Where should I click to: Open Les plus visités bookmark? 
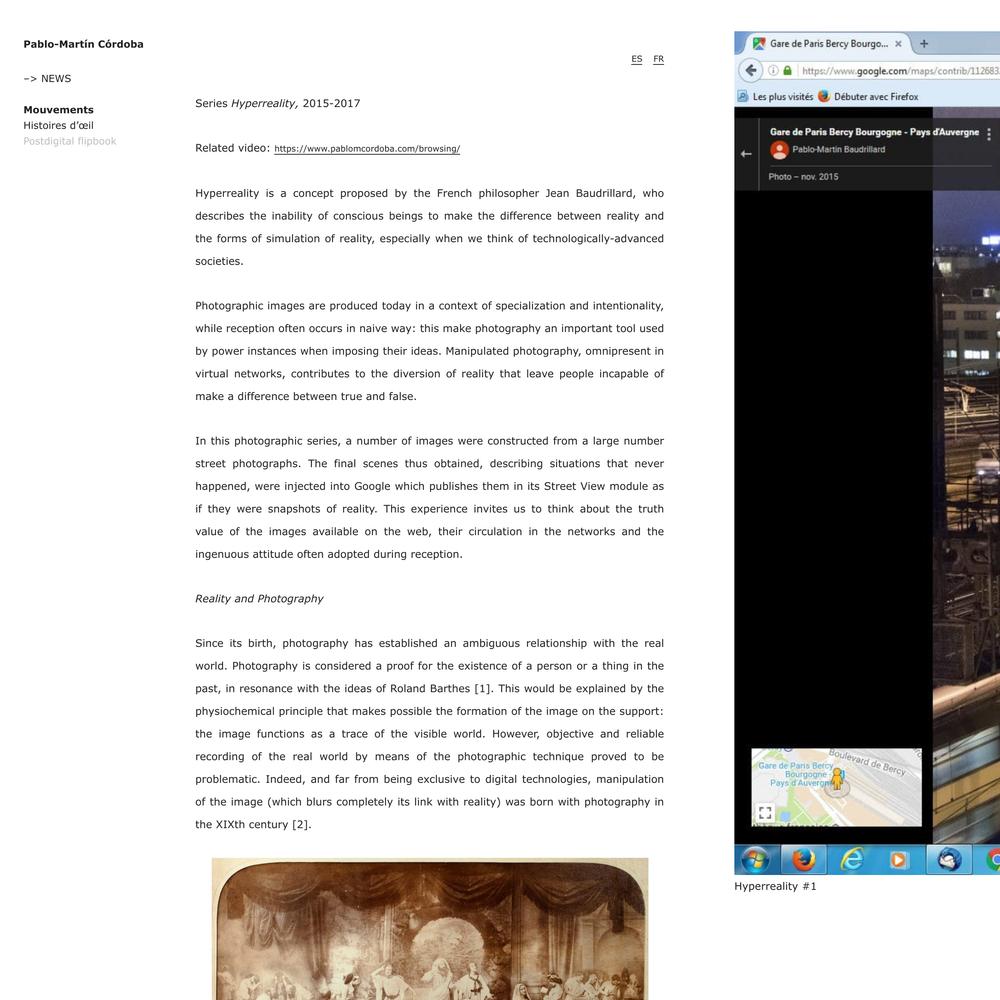[x=783, y=97]
